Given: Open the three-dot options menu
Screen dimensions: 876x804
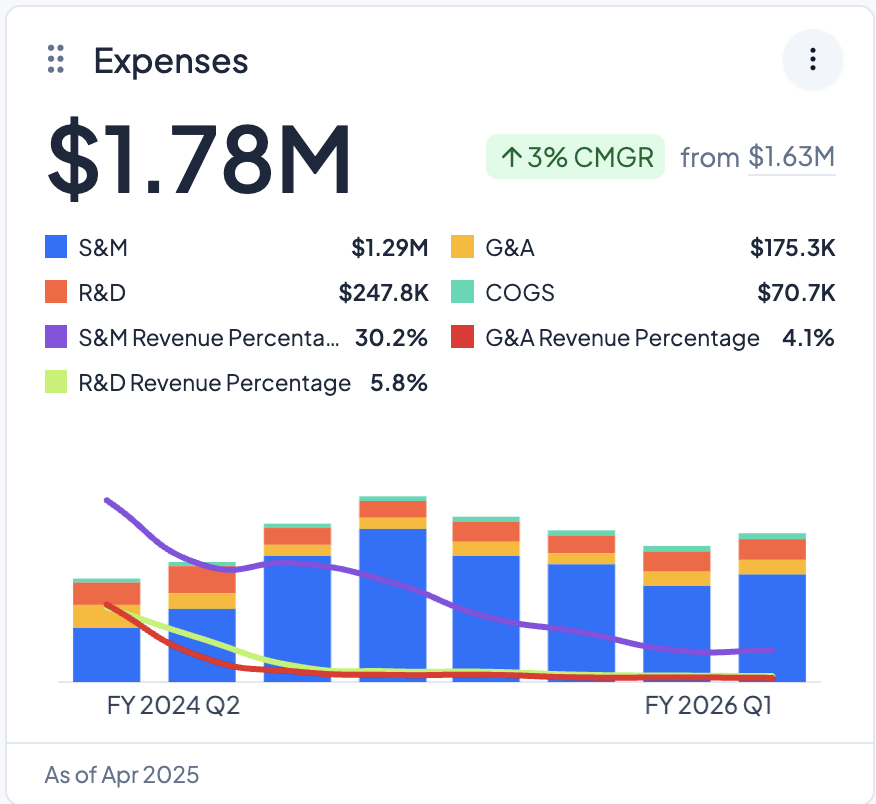Looking at the screenshot, I should (x=812, y=60).
